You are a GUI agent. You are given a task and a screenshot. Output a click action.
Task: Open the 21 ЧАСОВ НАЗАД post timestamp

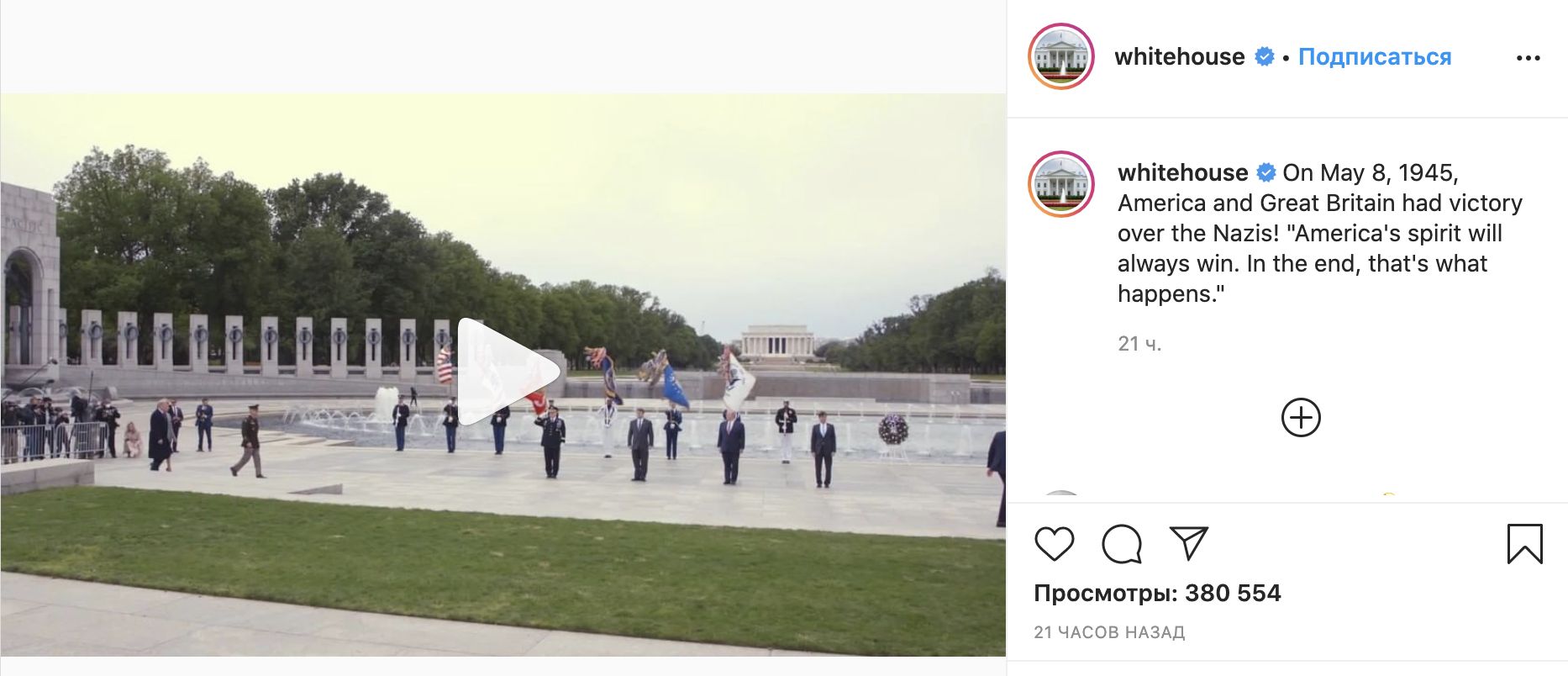click(x=1109, y=632)
